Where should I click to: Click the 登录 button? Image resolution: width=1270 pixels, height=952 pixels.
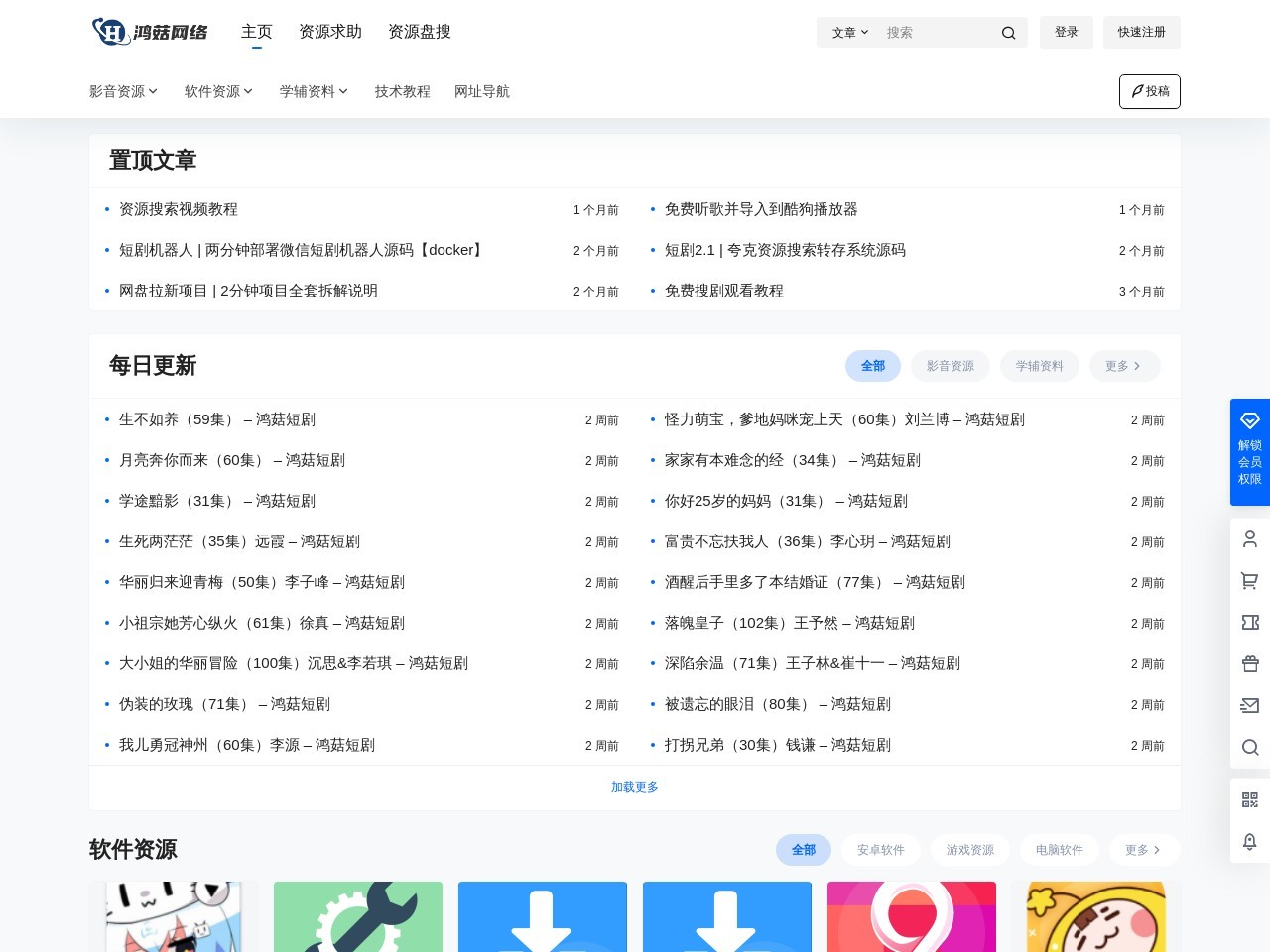[x=1067, y=32]
